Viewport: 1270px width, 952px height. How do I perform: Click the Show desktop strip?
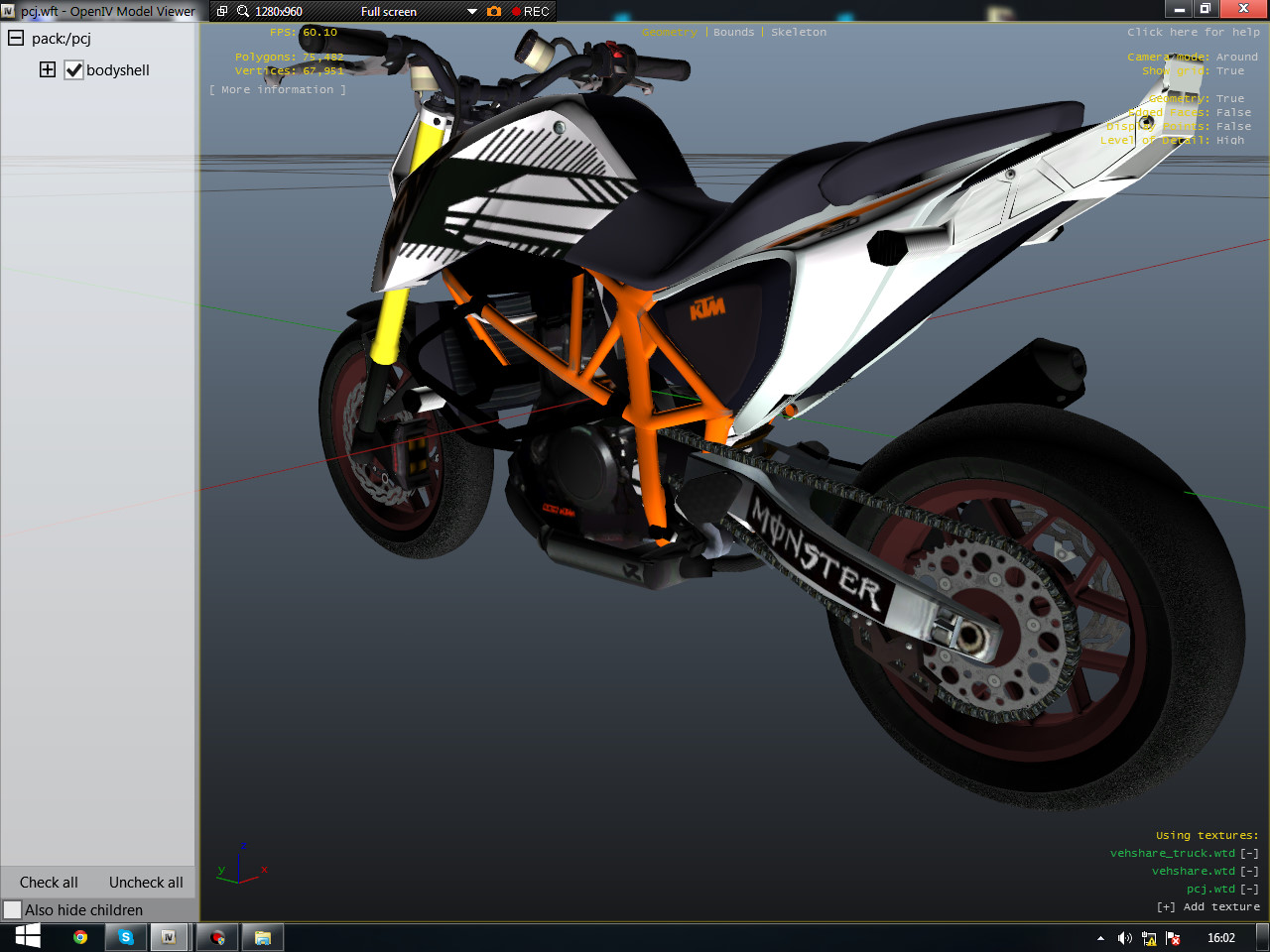coord(1263,937)
